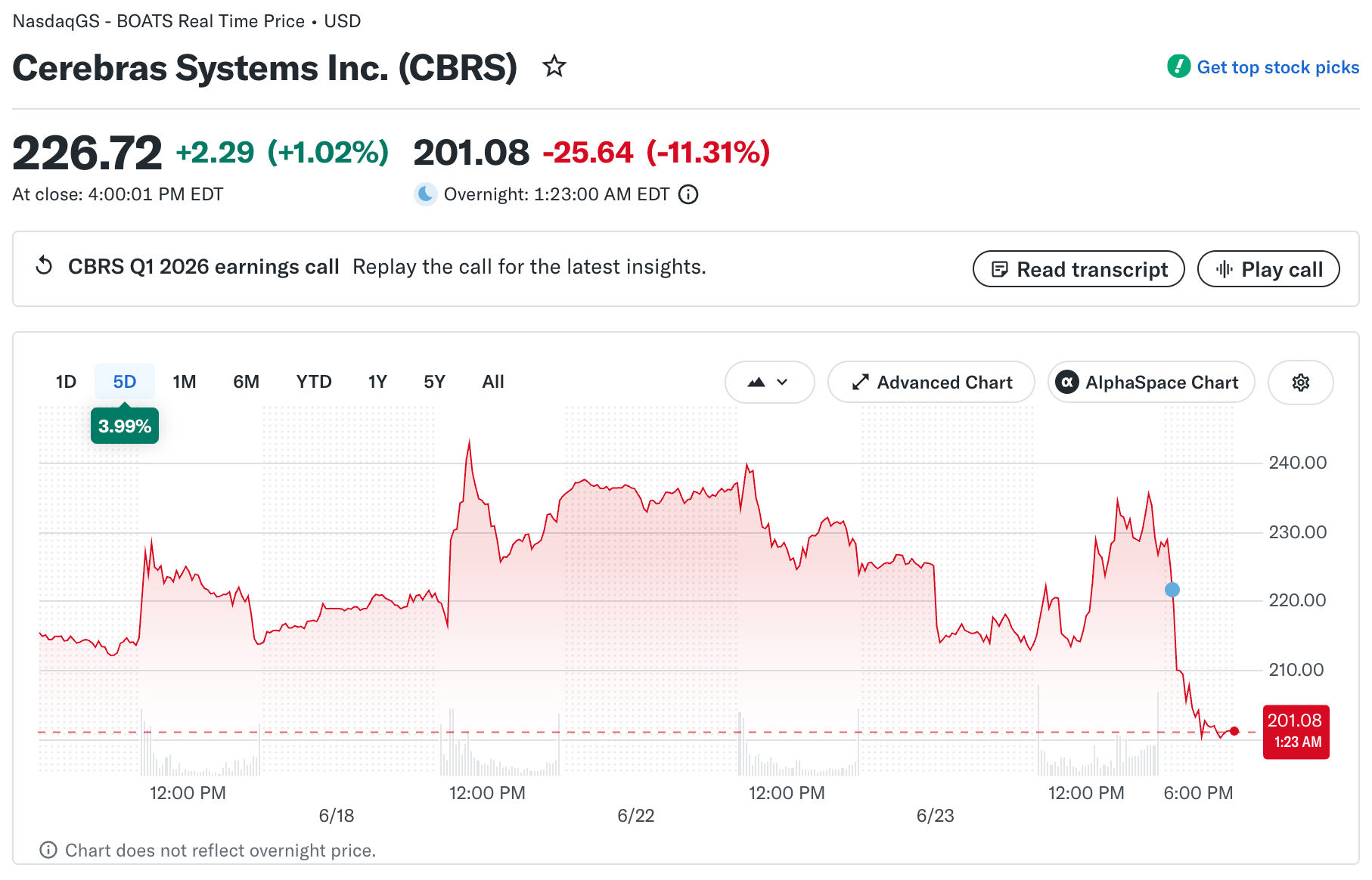The image size is (1372, 880).
Task: Open the Advanced Chart view
Action: (931, 383)
